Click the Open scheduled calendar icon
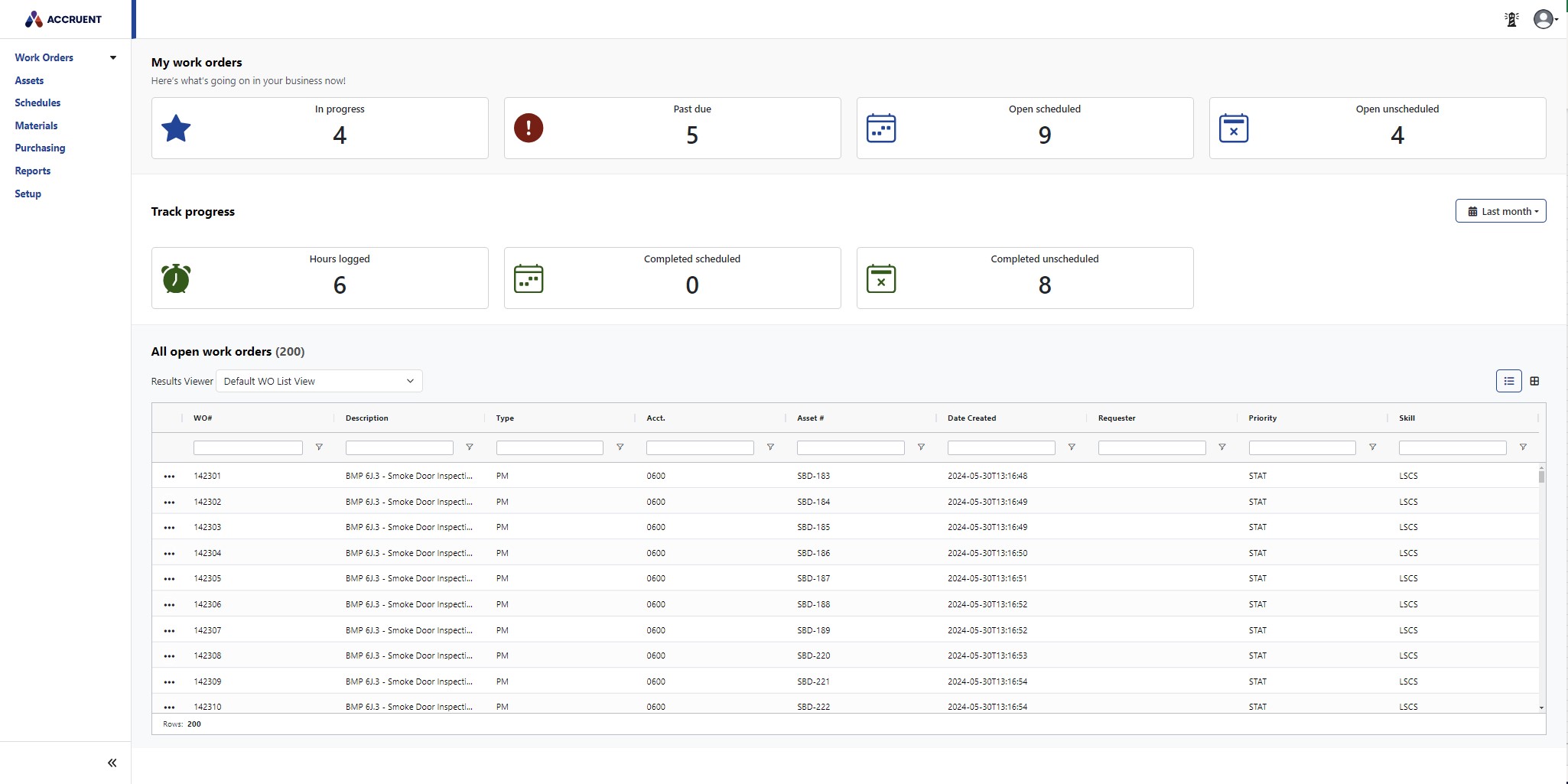The image size is (1568, 784). pos(881,128)
